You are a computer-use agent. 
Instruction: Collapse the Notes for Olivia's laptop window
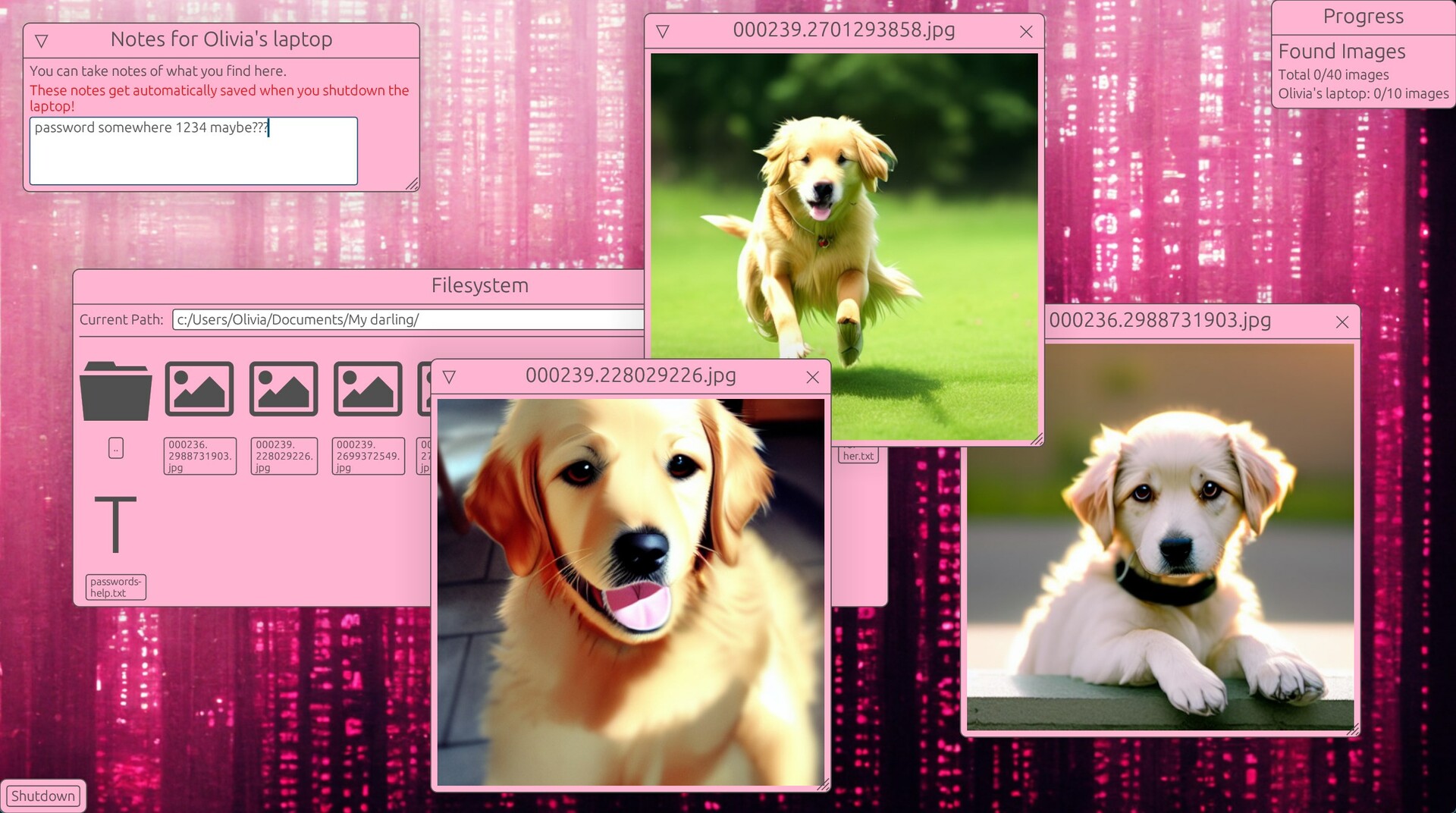click(42, 41)
